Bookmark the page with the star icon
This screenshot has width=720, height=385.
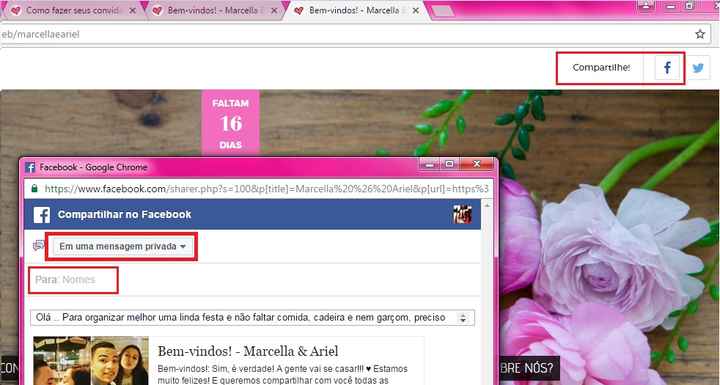click(x=700, y=34)
